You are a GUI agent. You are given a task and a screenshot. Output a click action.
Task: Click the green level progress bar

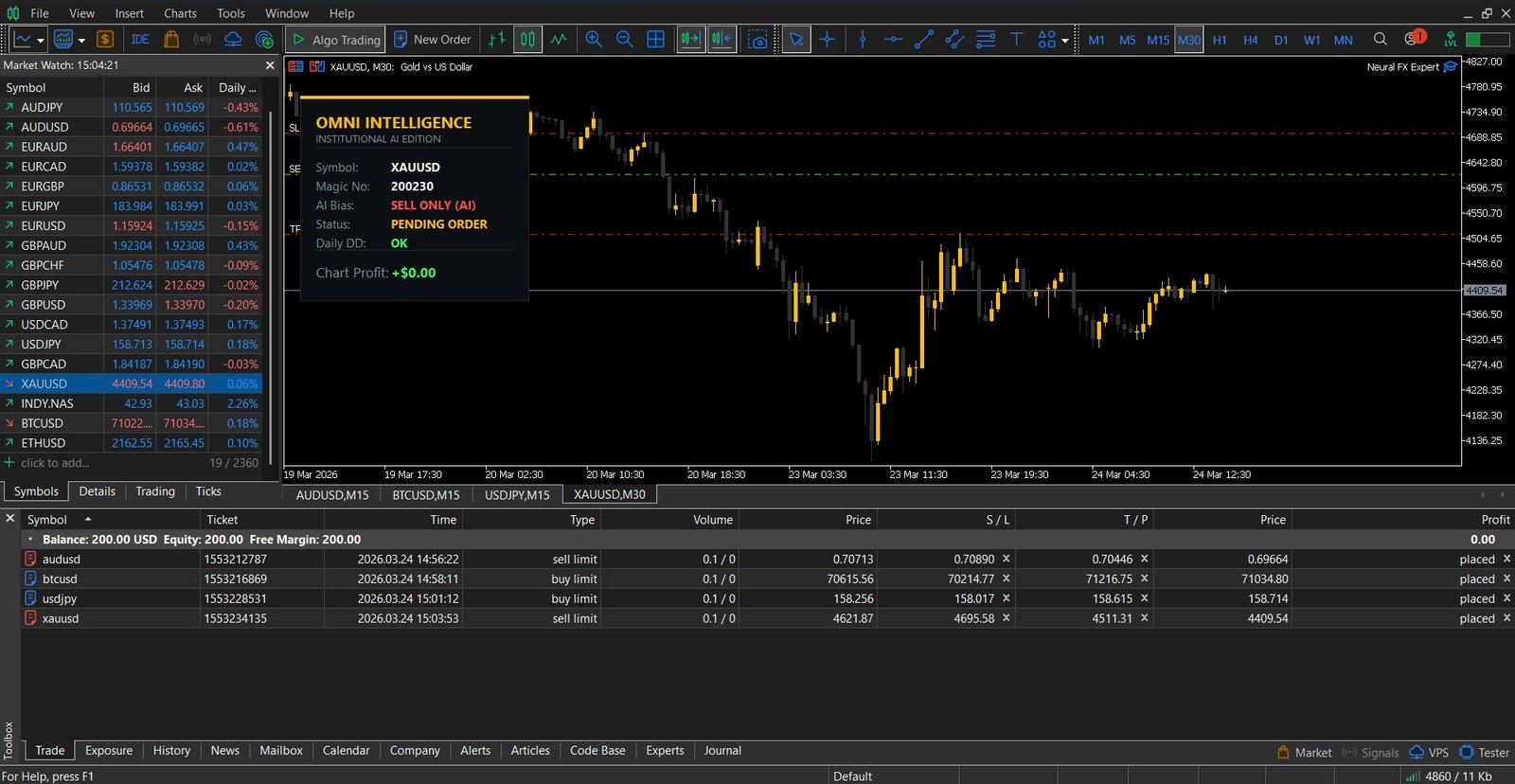click(x=1488, y=40)
